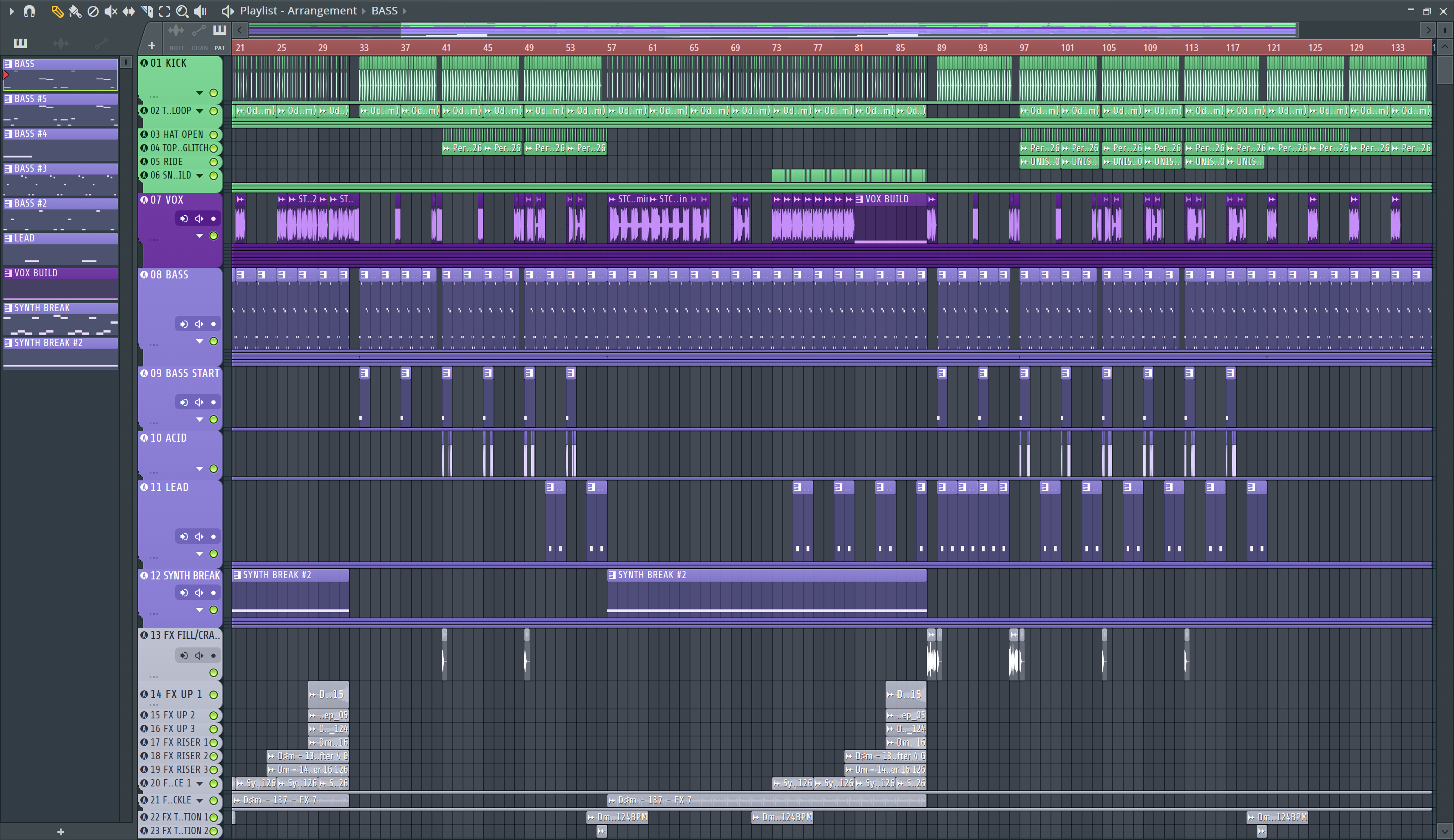
Task: Choose the Select marquee tool
Action: 165,11
